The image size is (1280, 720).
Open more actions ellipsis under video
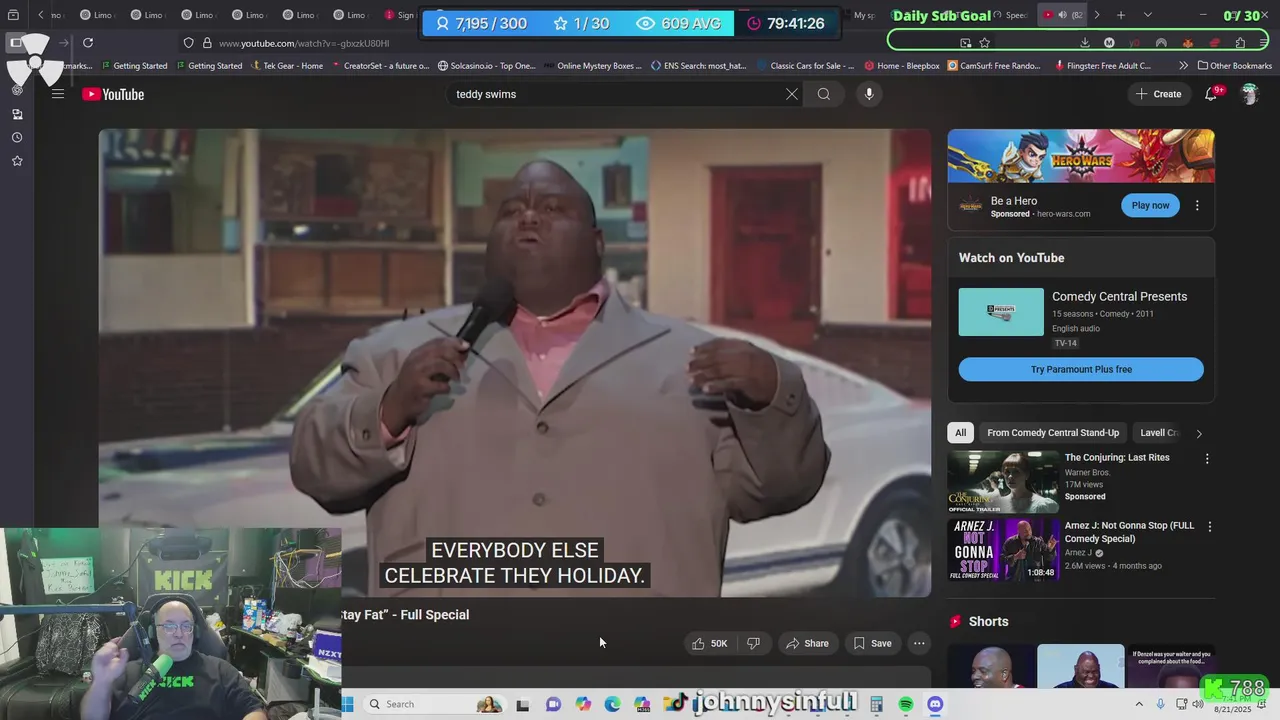(x=919, y=643)
